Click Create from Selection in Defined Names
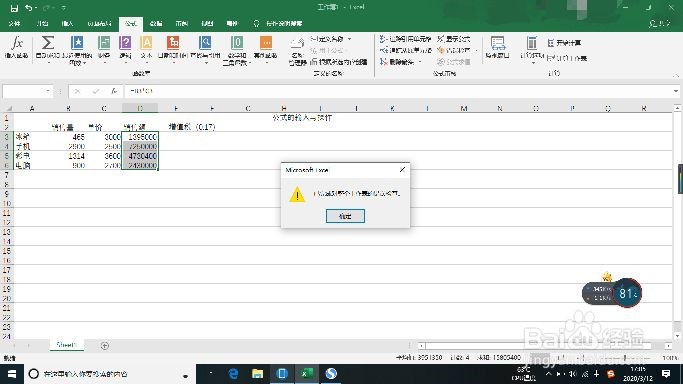The height and width of the screenshot is (384, 683). 339,62
